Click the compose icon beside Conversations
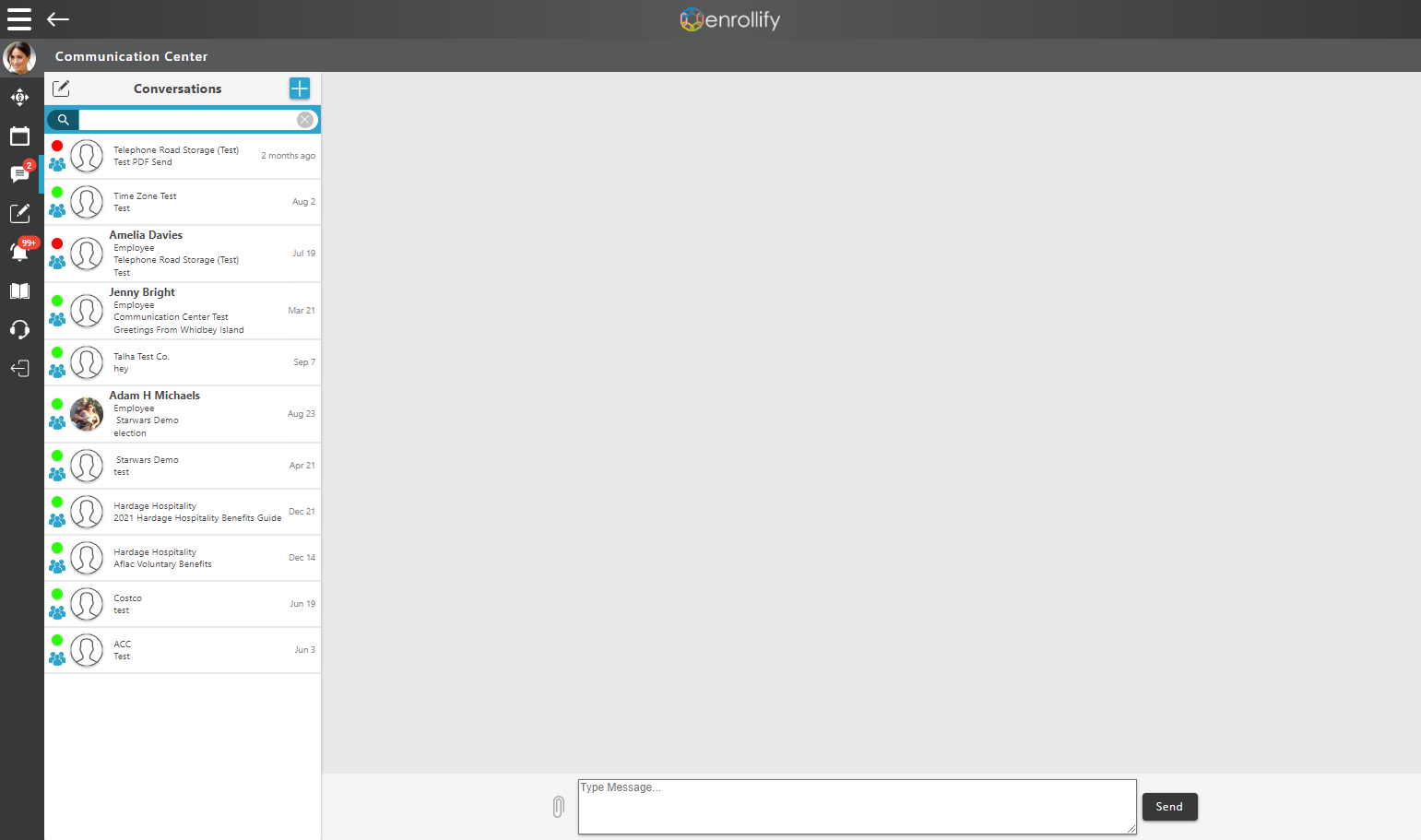 coord(61,89)
